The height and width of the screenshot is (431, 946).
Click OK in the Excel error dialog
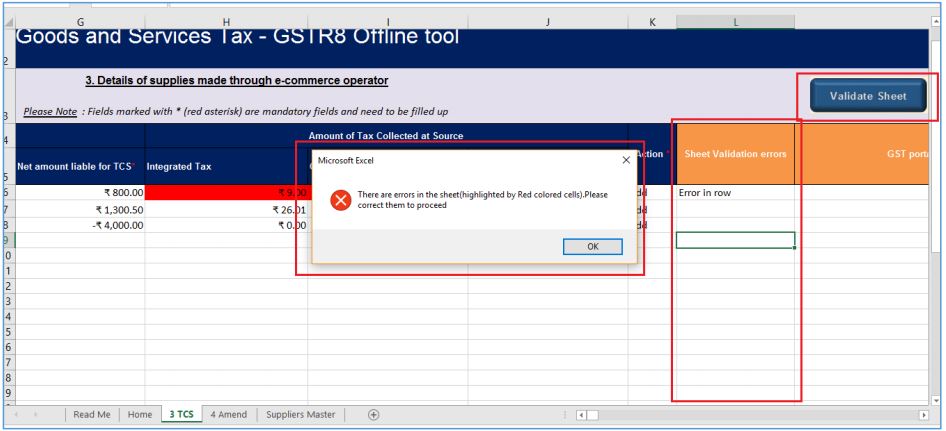(x=592, y=246)
